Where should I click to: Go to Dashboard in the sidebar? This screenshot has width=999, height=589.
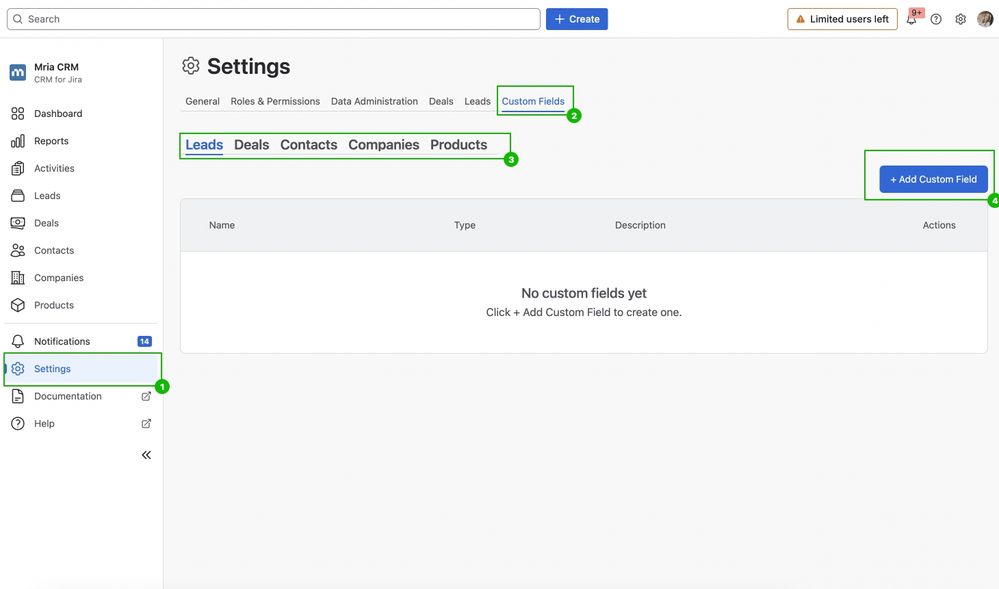pyautogui.click(x=58, y=113)
